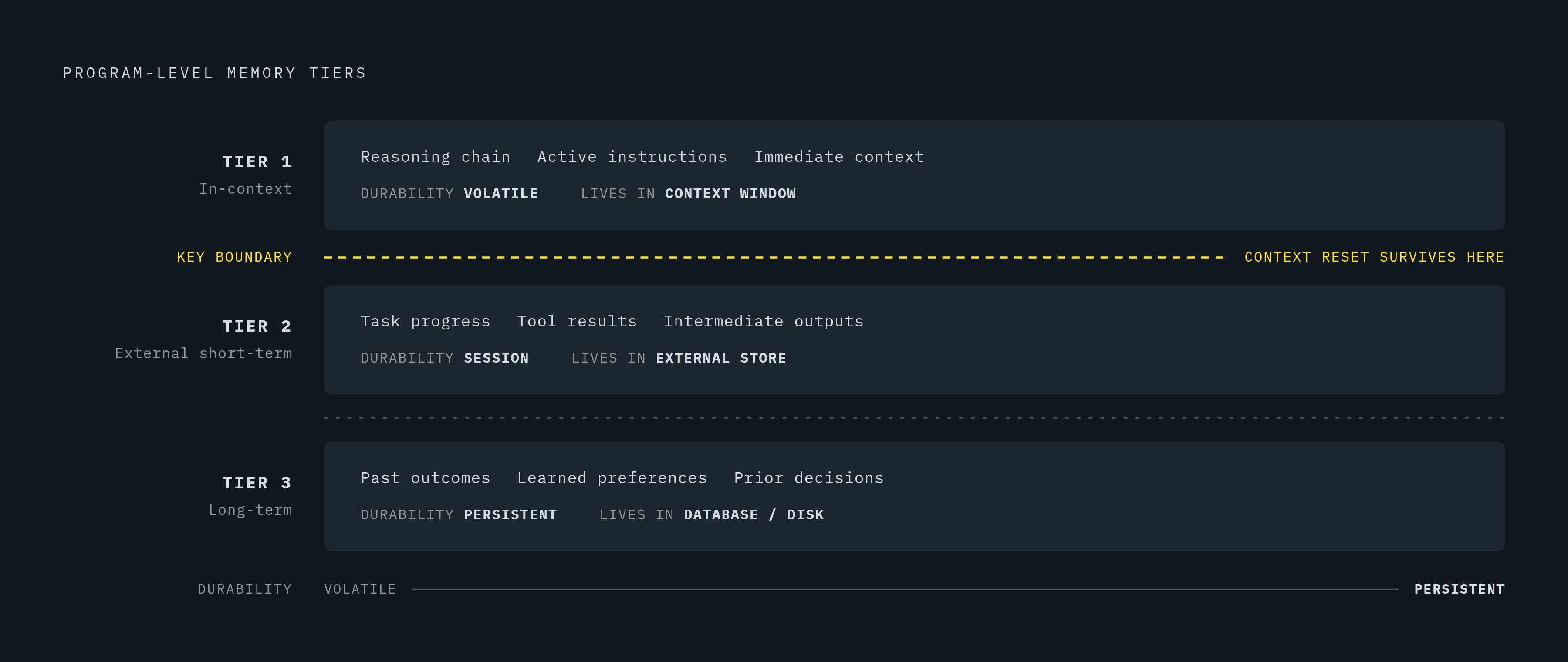Screen dimensions: 1568x662
Task: Select the 'Past outcomes' text
Action: 425,478
